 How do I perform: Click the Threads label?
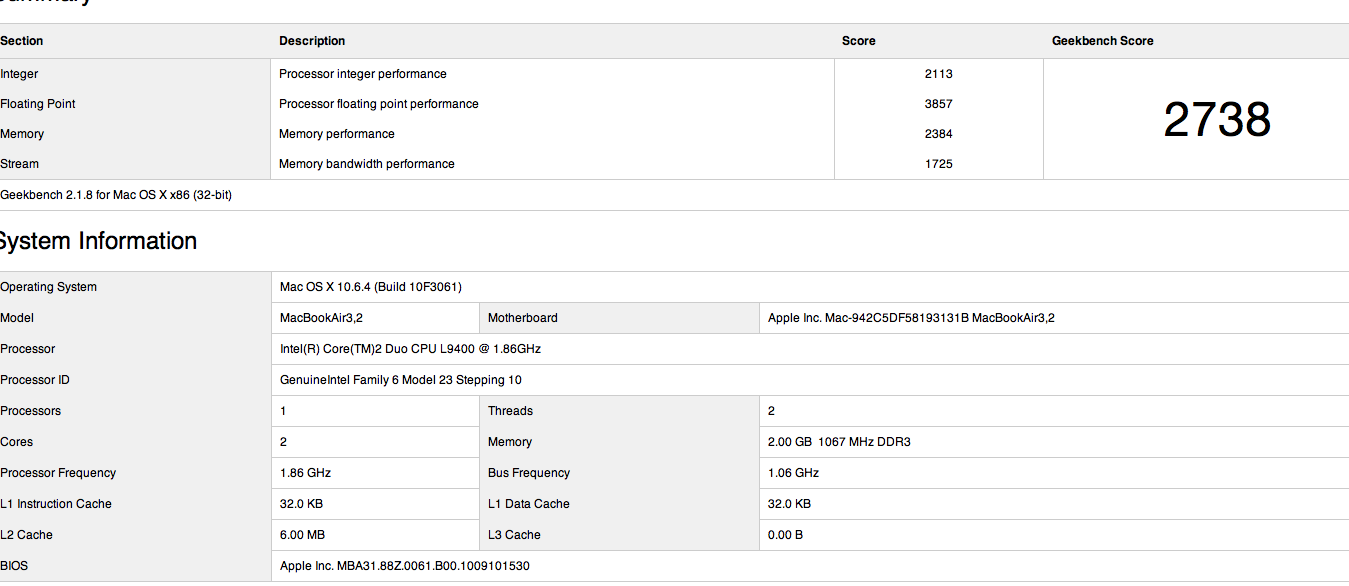point(510,411)
